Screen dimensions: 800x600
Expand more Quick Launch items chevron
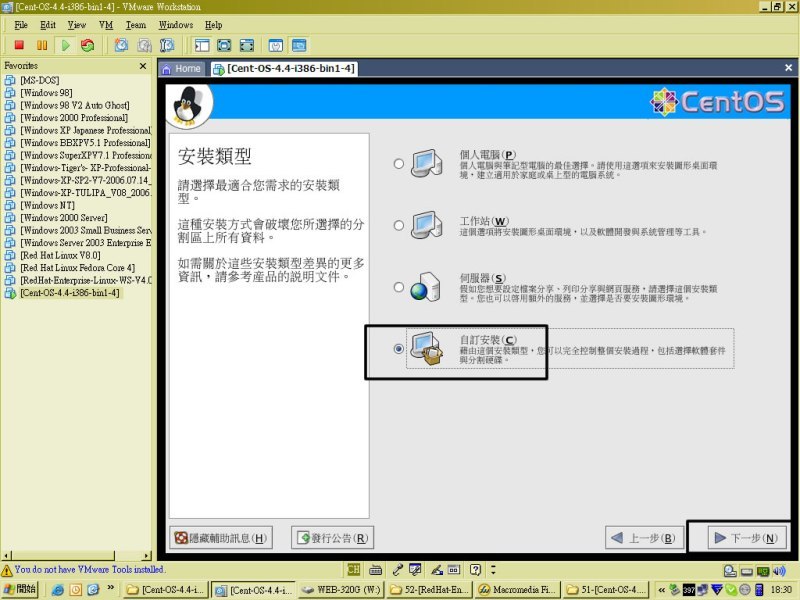point(111,588)
